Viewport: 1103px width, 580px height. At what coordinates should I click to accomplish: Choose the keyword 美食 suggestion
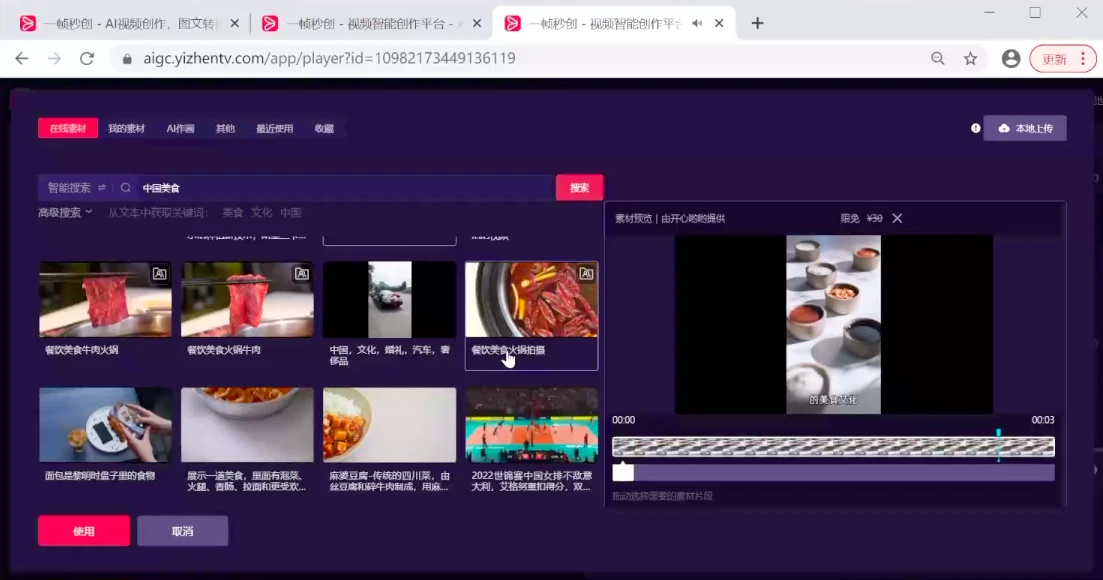tap(232, 212)
